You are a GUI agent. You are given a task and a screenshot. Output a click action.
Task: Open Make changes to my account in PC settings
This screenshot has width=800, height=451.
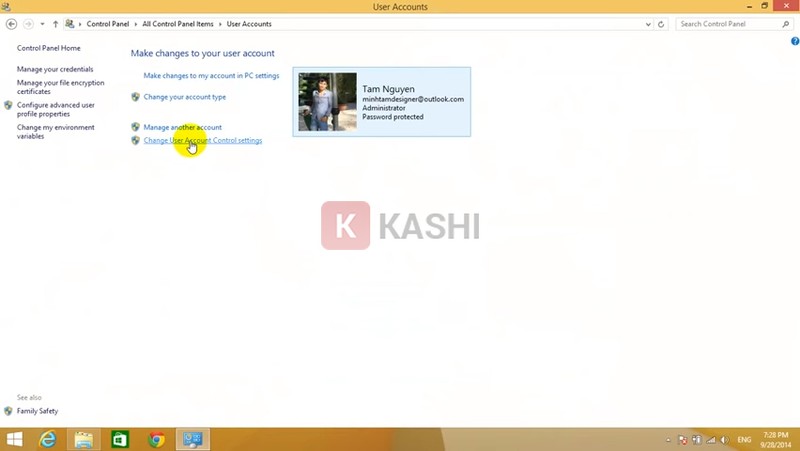pos(211,76)
